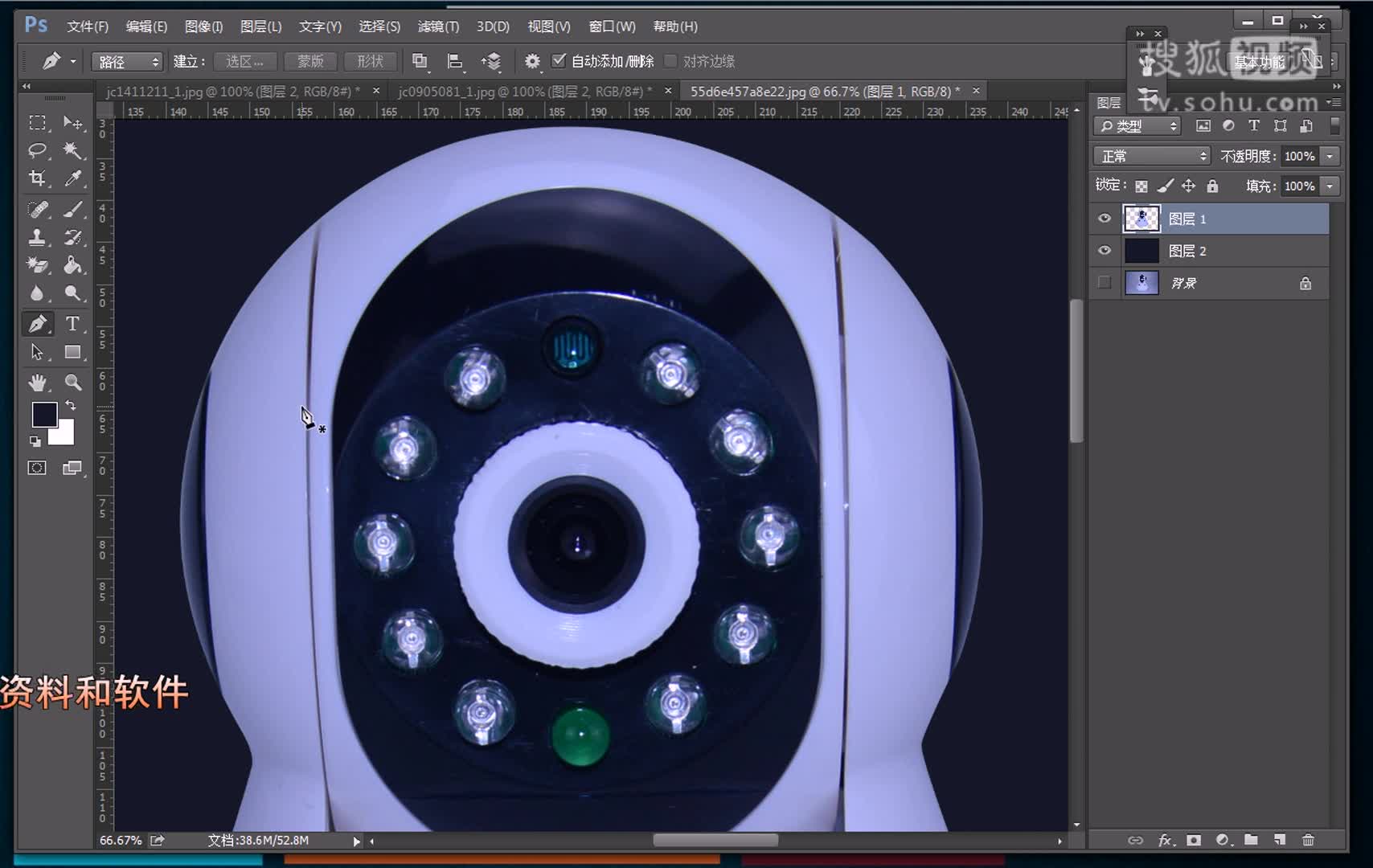Uncheck the 自动添加/删除 checkbox

coord(559,61)
